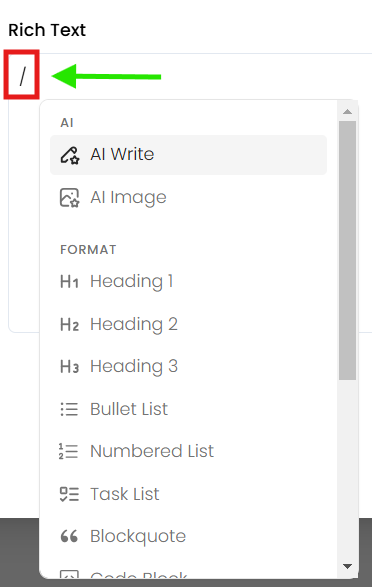The image size is (372, 587).
Task: Click the bullet list icon
Action: pyautogui.click(x=69, y=409)
